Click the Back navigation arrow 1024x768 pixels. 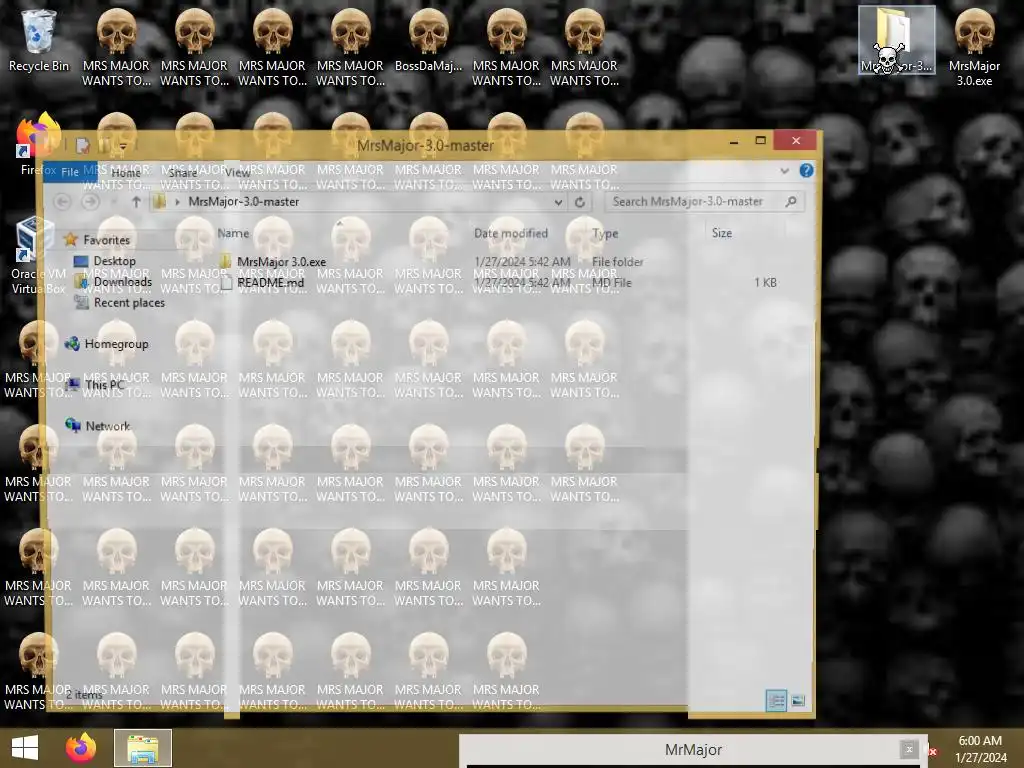click(63, 202)
